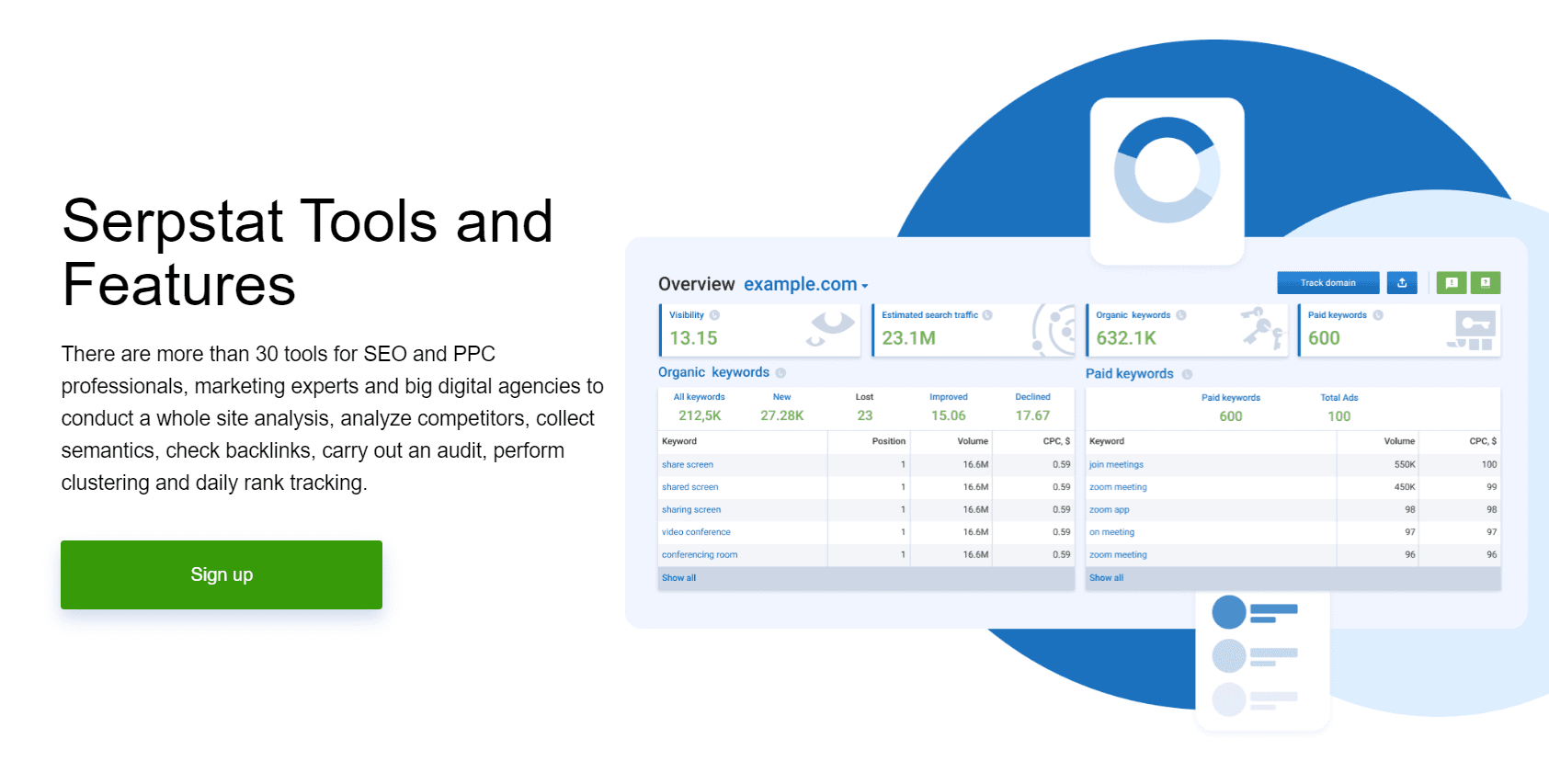The width and height of the screenshot is (1549, 784).
Task: Click the keys icon in Organic keywords card
Action: 1262,328
